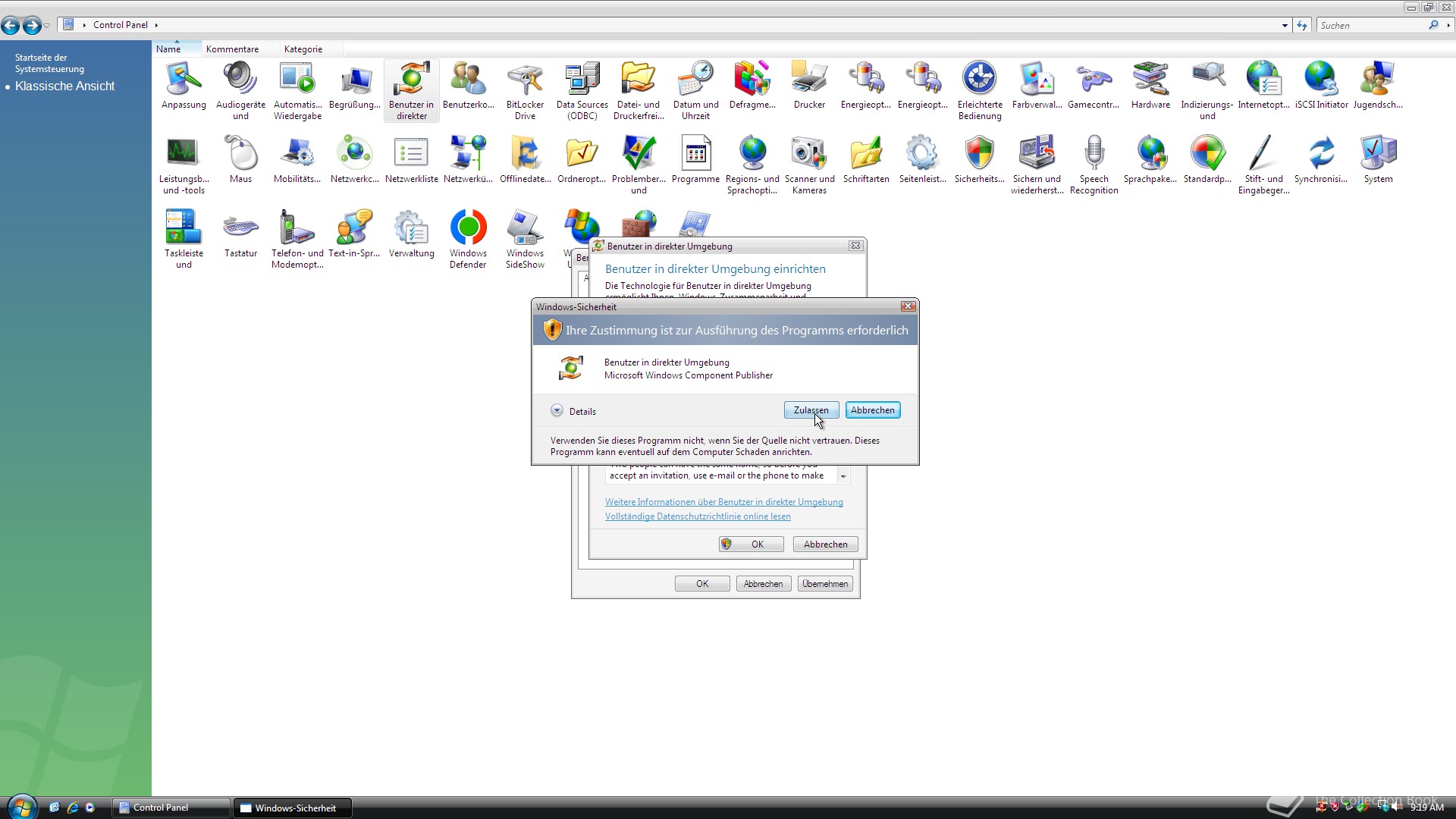
Task: Launch Internet Explorer from quick launch
Action: tap(73, 808)
